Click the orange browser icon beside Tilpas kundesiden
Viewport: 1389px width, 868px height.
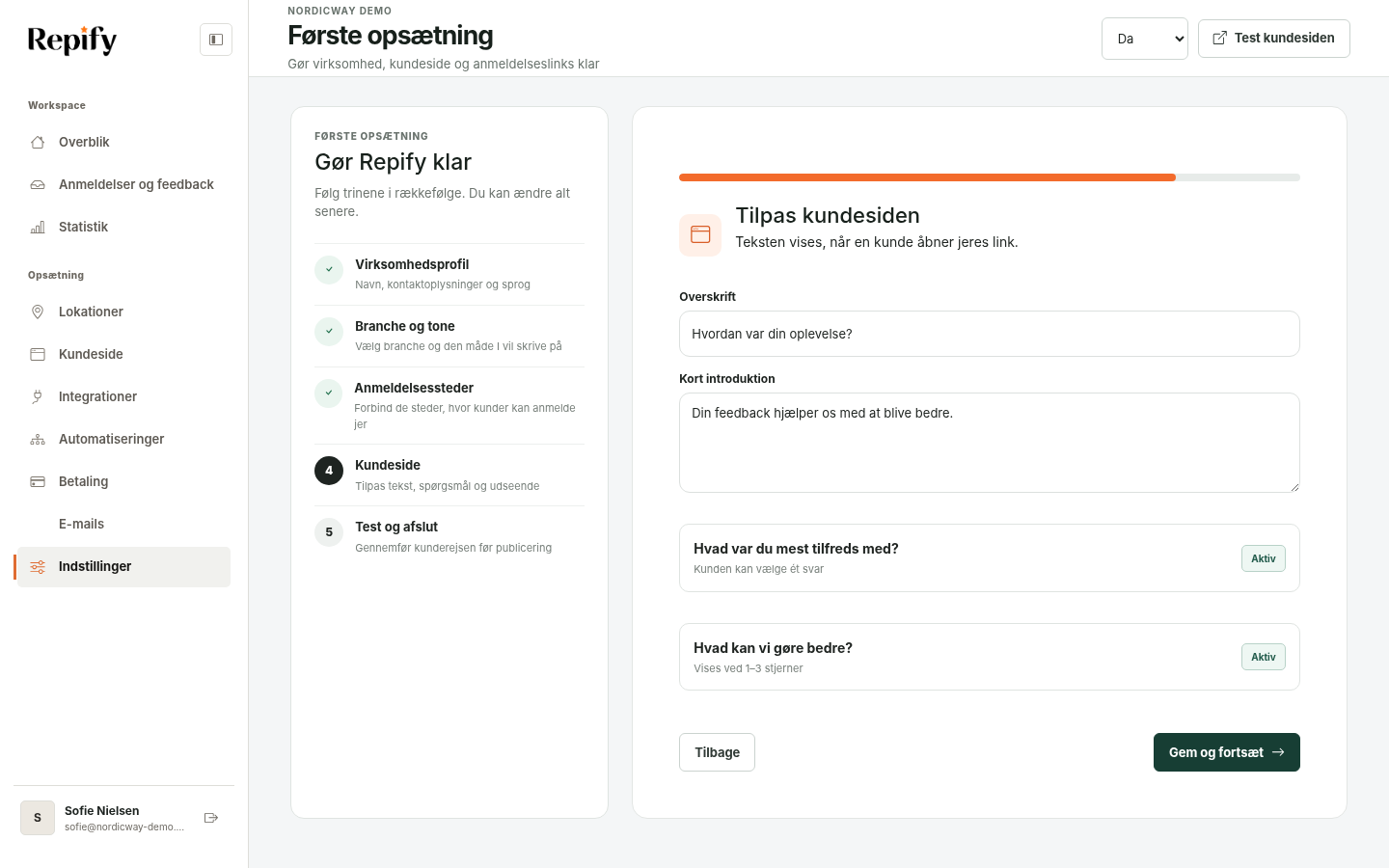point(700,234)
